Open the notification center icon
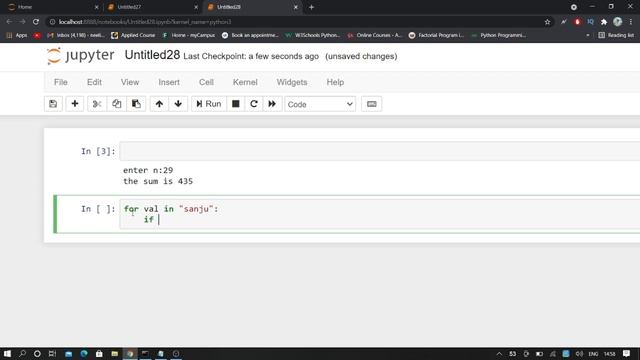The height and width of the screenshot is (360, 640). [626, 353]
